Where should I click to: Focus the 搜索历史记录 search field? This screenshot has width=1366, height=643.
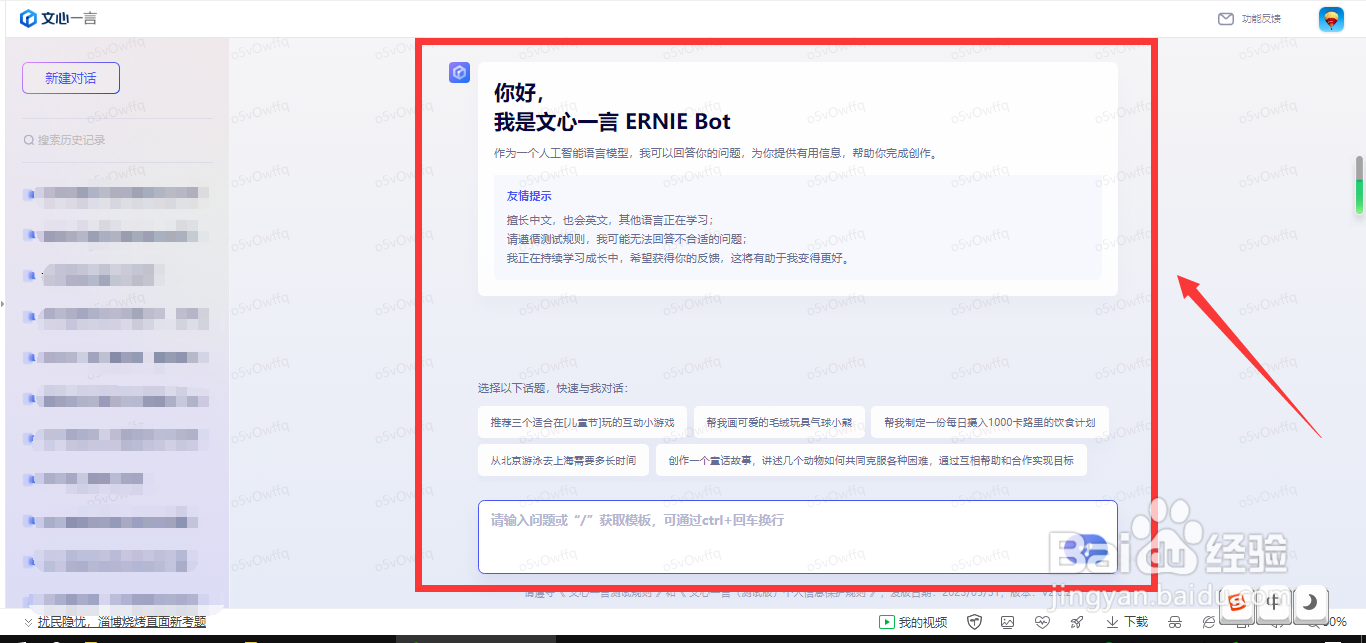coord(117,140)
